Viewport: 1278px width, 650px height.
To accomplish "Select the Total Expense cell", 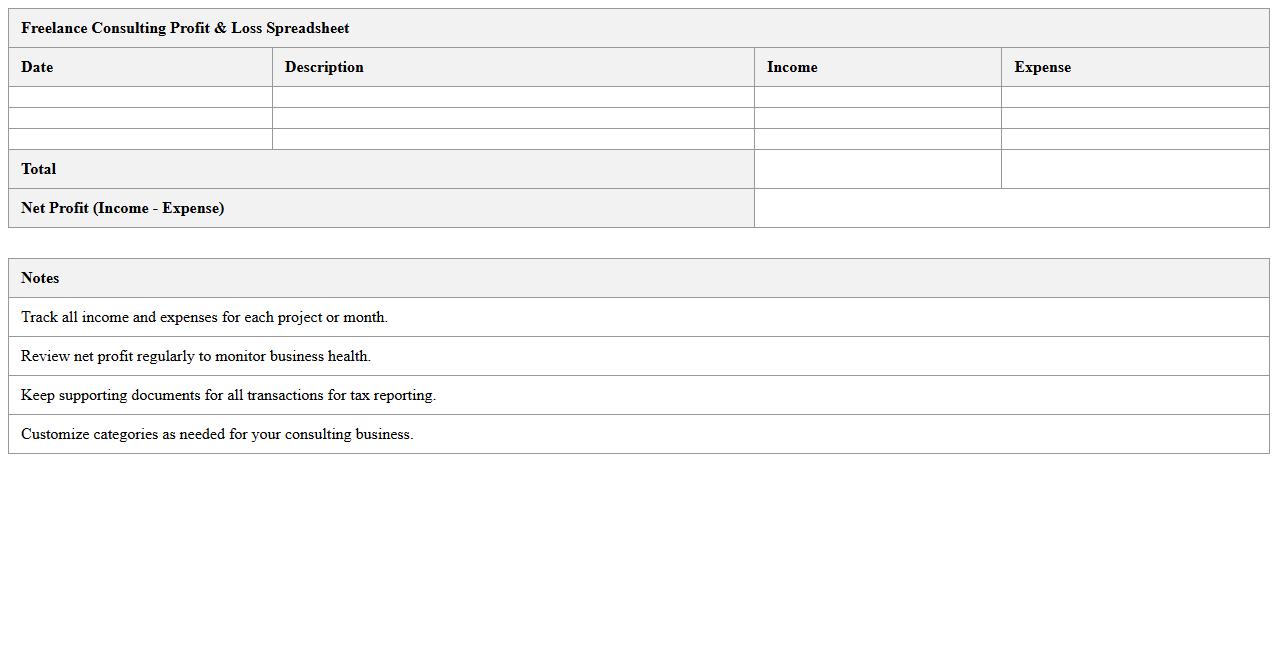I will (1135, 169).
